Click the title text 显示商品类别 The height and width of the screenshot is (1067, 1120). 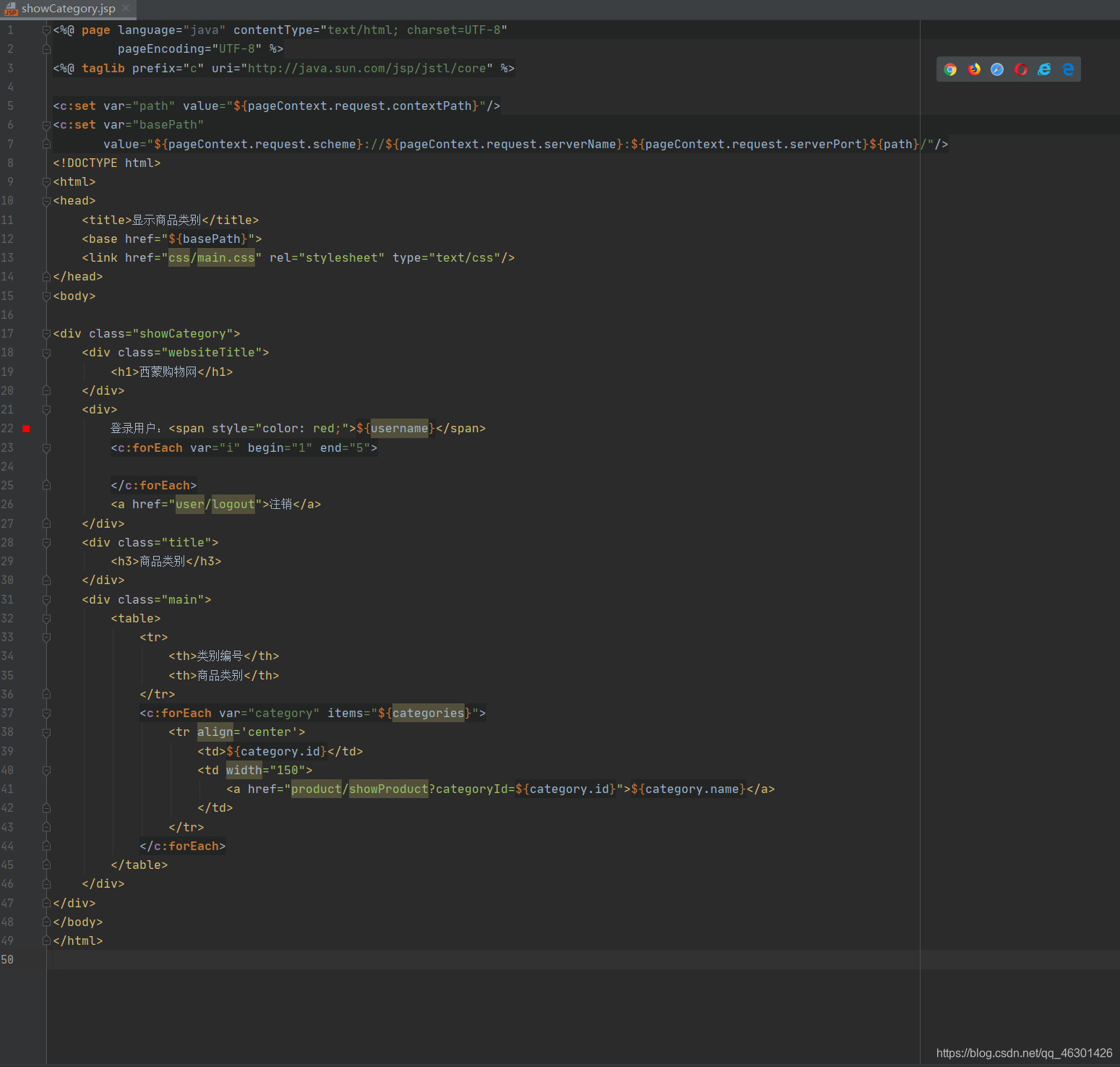(x=167, y=220)
